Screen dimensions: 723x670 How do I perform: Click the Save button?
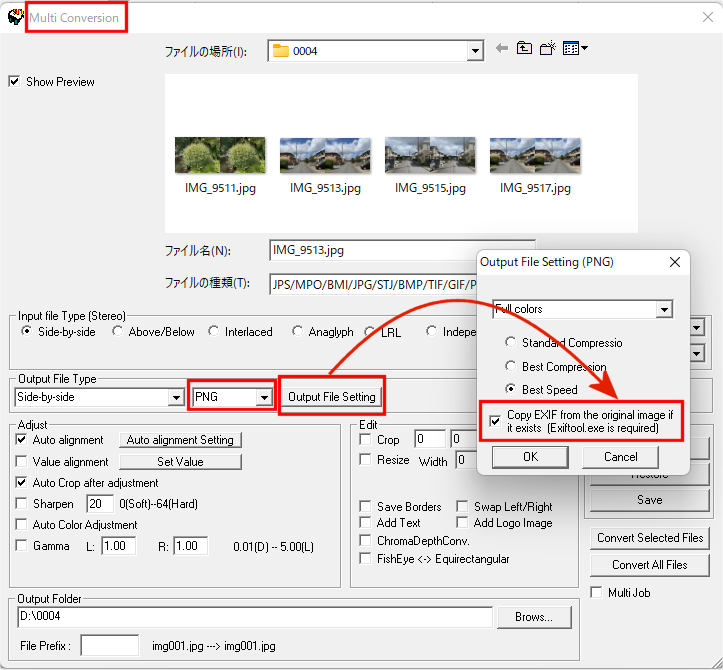(649, 500)
